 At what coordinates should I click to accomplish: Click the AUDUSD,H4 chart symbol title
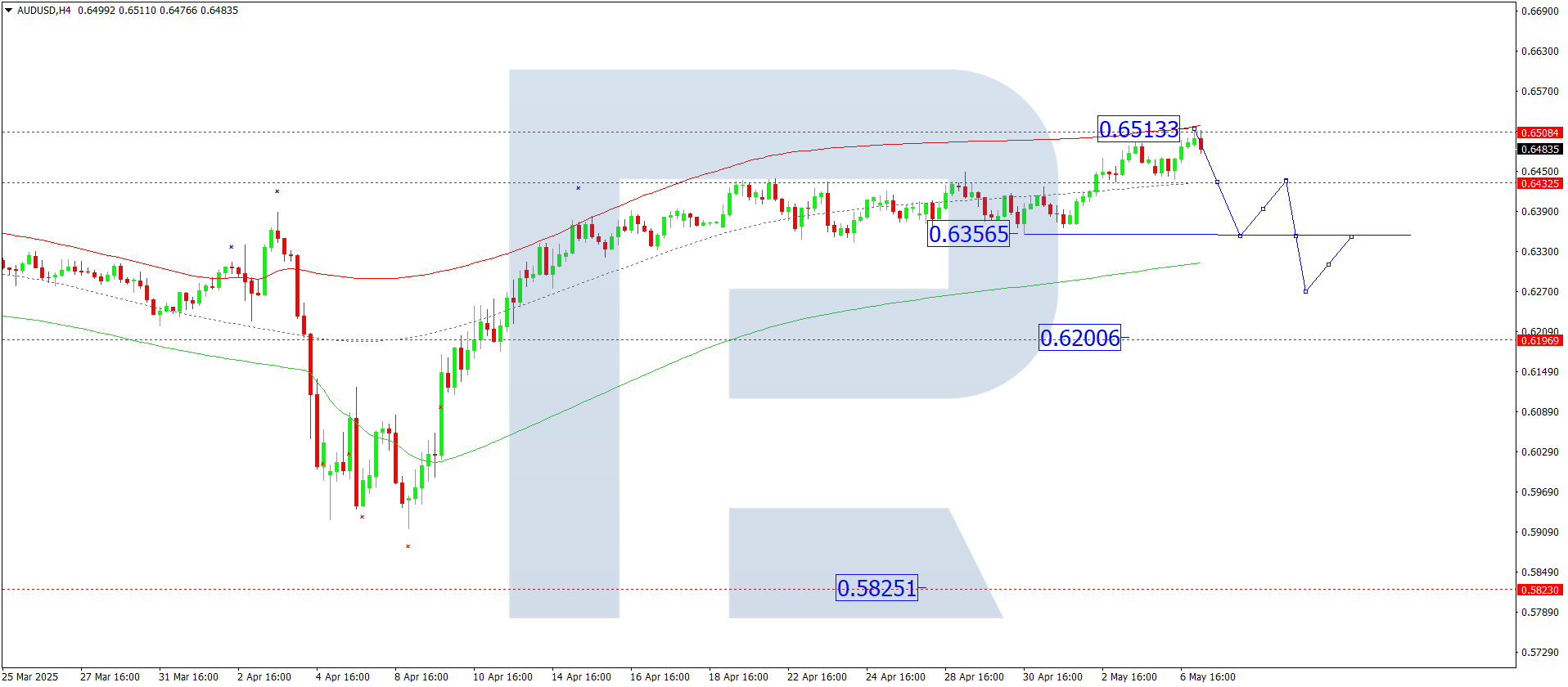[x=44, y=11]
